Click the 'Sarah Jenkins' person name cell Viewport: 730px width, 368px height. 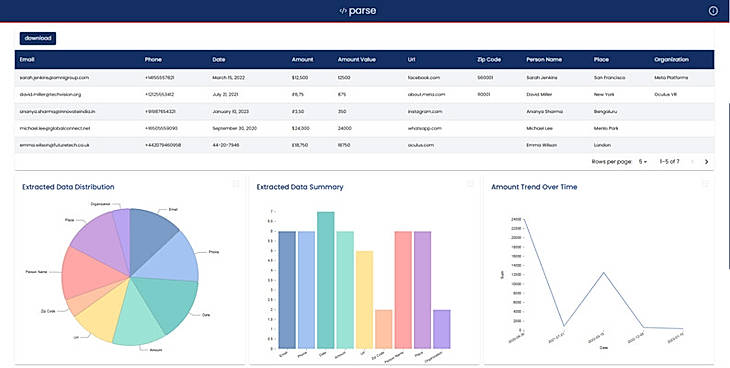tap(542, 78)
